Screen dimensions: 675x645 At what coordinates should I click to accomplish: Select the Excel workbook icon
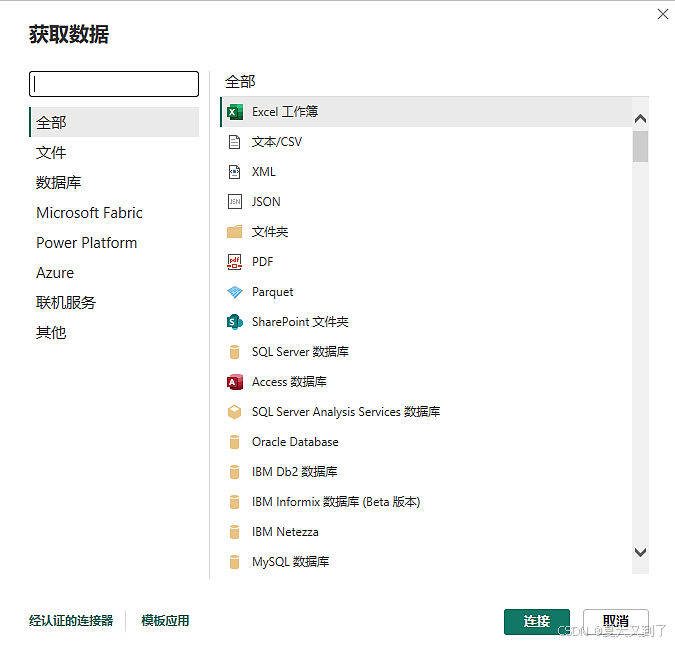pyautogui.click(x=235, y=112)
